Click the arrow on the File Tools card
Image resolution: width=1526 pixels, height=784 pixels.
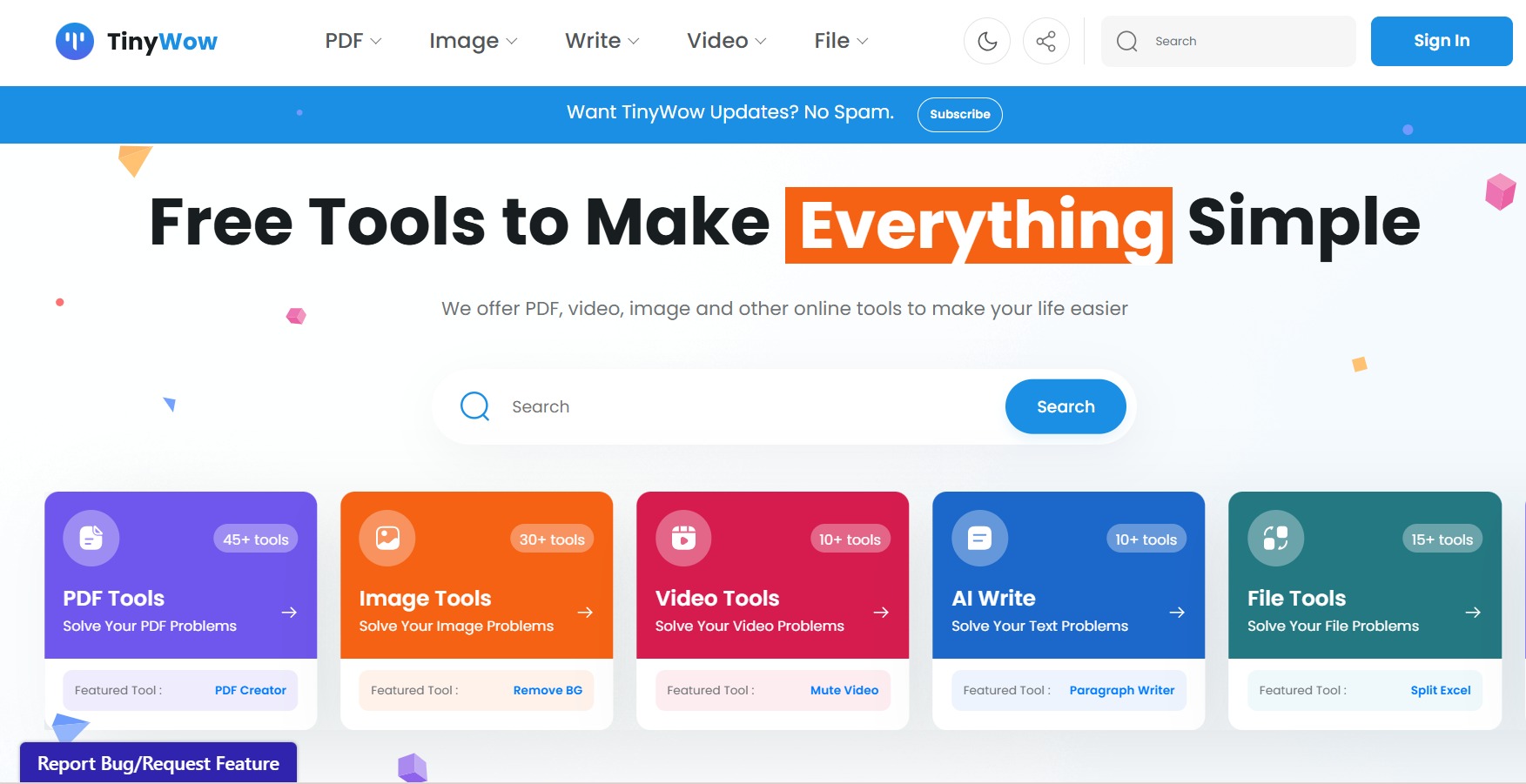tap(1473, 613)
